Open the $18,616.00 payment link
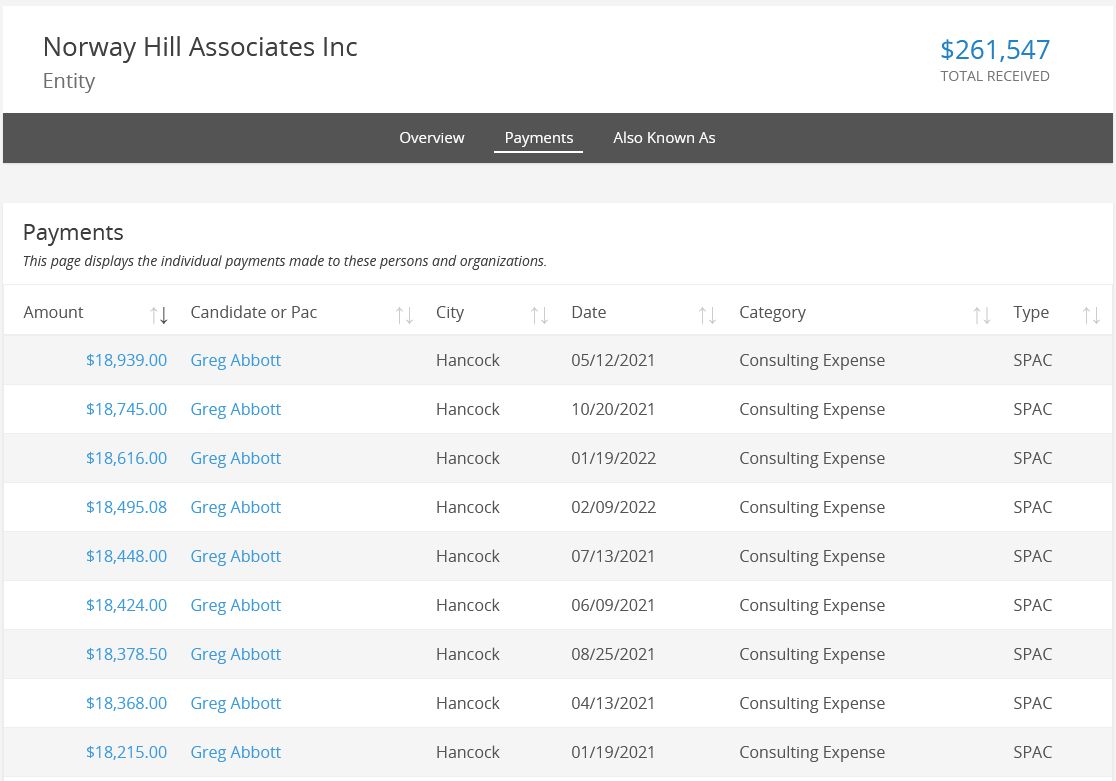Screen dimensions: 1116x781 pyautogui.click(x=126, y=458)
